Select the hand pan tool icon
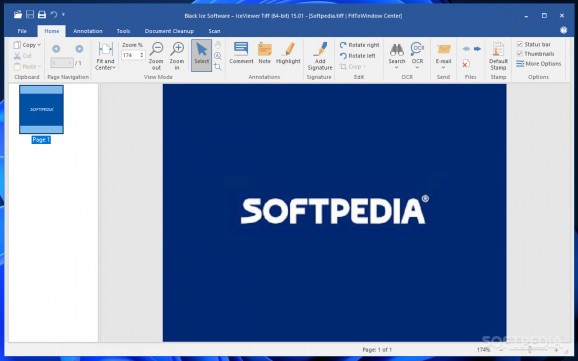Viewport: 578px width, 361px height. [218, 45]
